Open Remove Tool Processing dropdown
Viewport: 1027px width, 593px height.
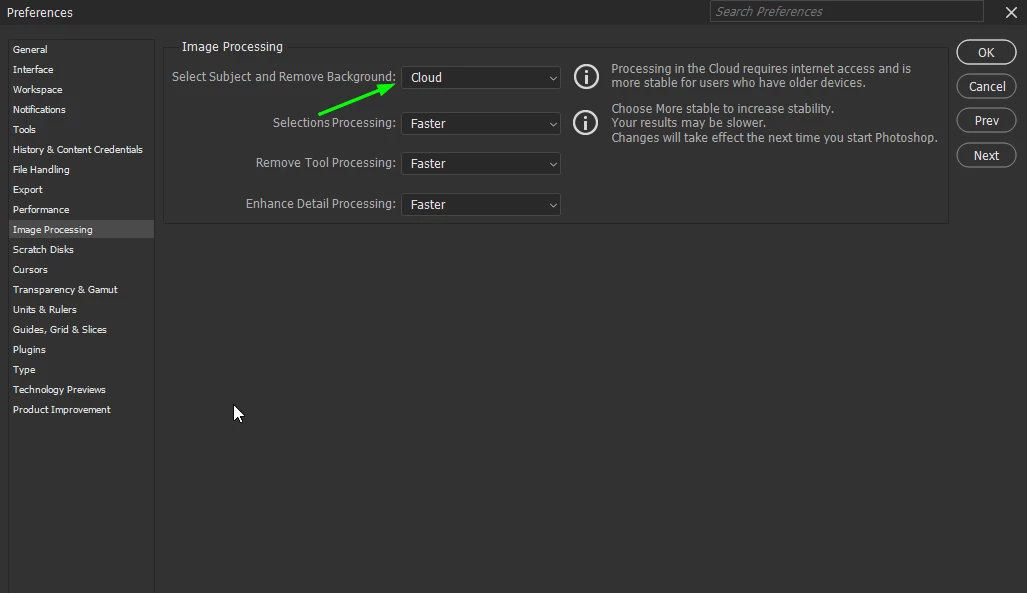pos(481,164)
